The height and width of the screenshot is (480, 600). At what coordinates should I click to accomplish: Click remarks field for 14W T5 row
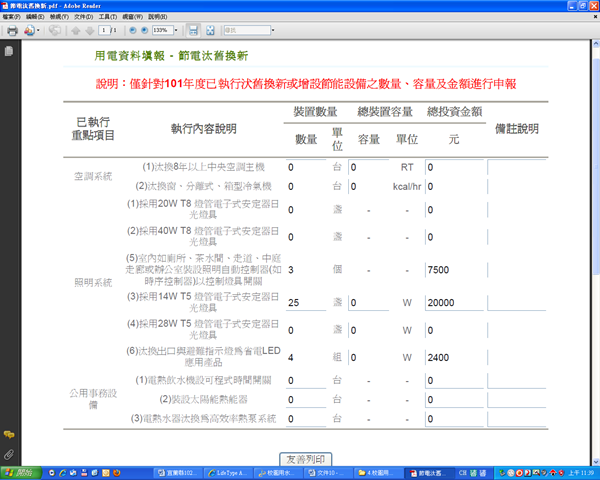(x=517, y=303)
